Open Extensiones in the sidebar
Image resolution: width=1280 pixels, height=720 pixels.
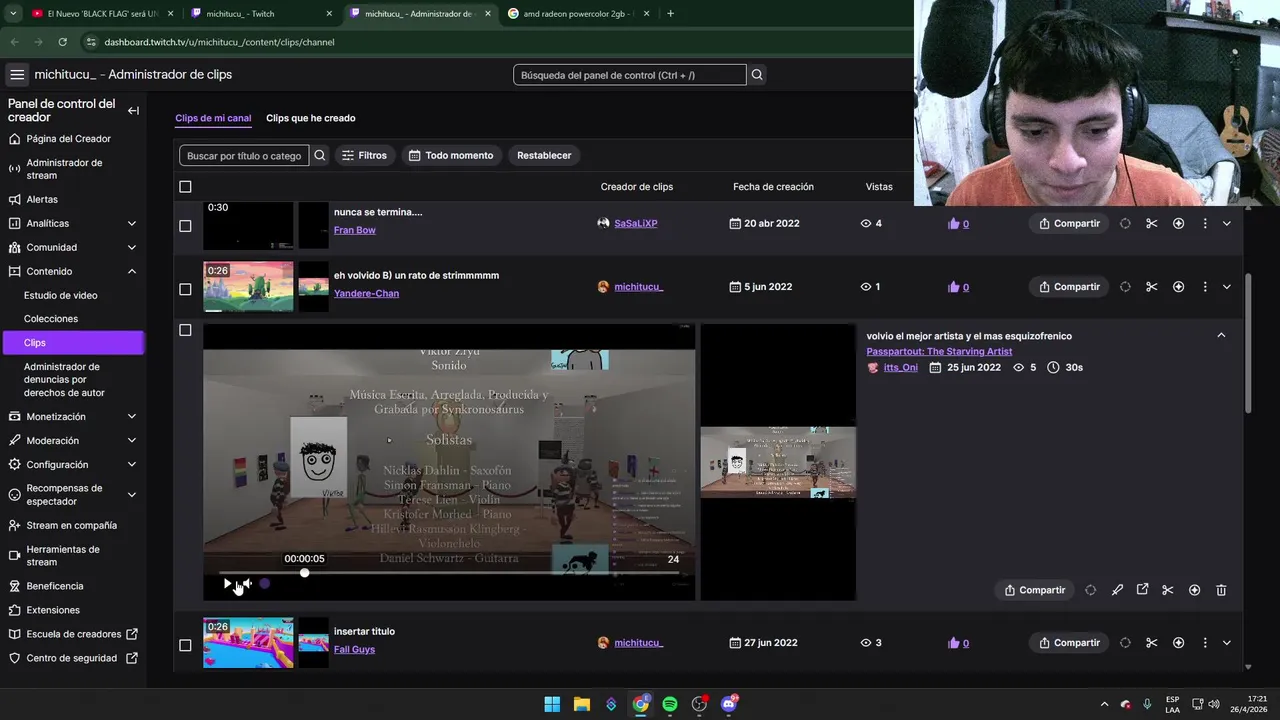pyautogui.click(x=53, y=610)
